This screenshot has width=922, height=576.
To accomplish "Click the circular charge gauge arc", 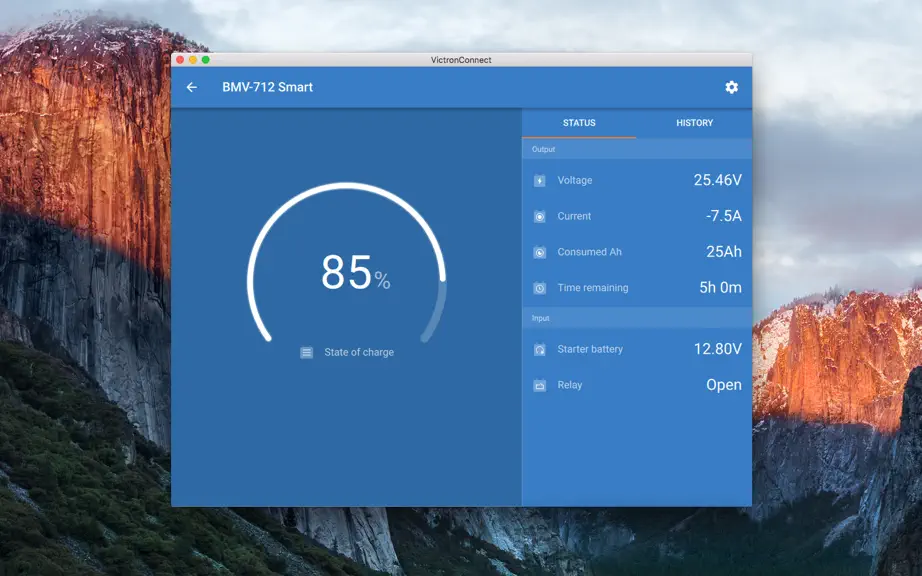I will click(346, 262).
